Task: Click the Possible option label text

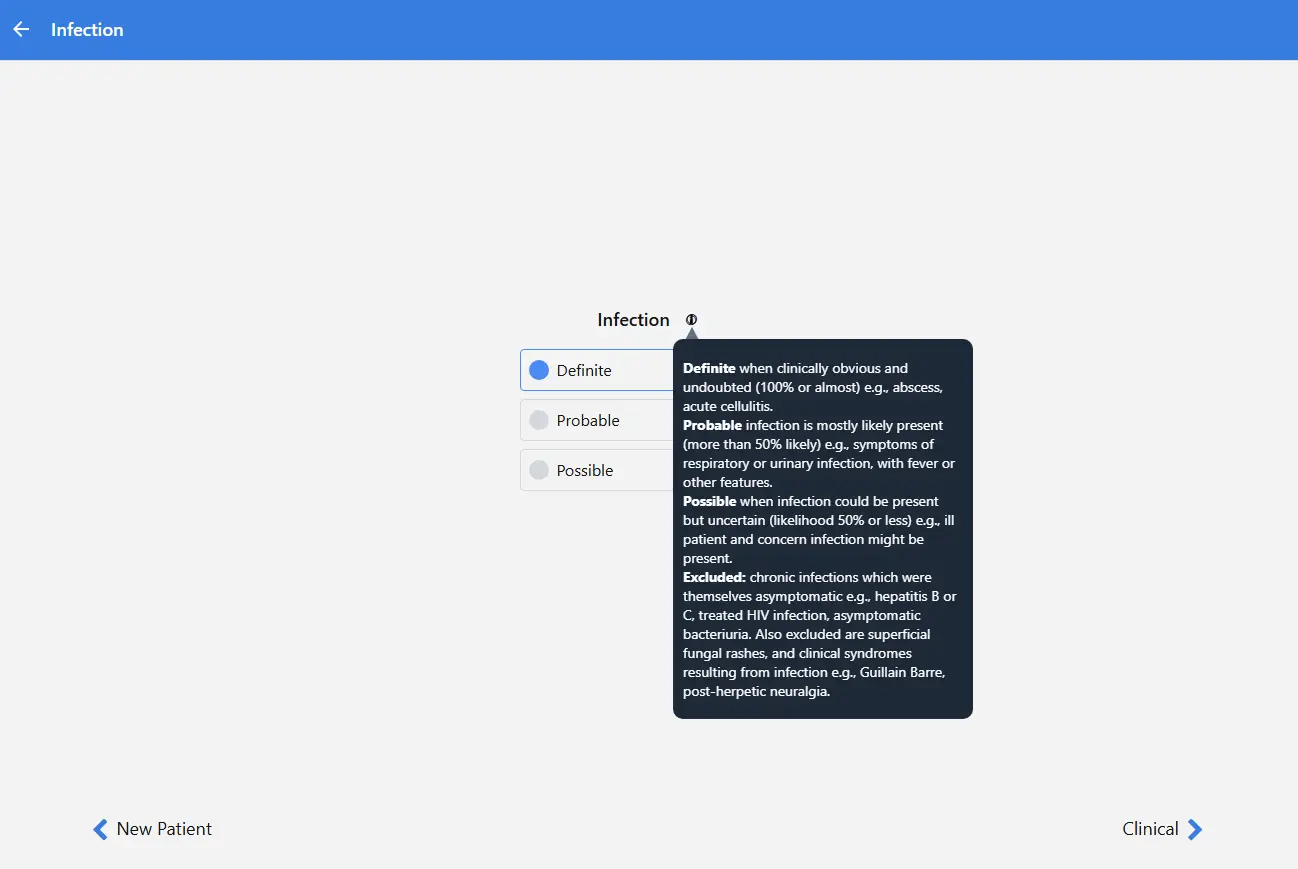Action: (585, 471)
